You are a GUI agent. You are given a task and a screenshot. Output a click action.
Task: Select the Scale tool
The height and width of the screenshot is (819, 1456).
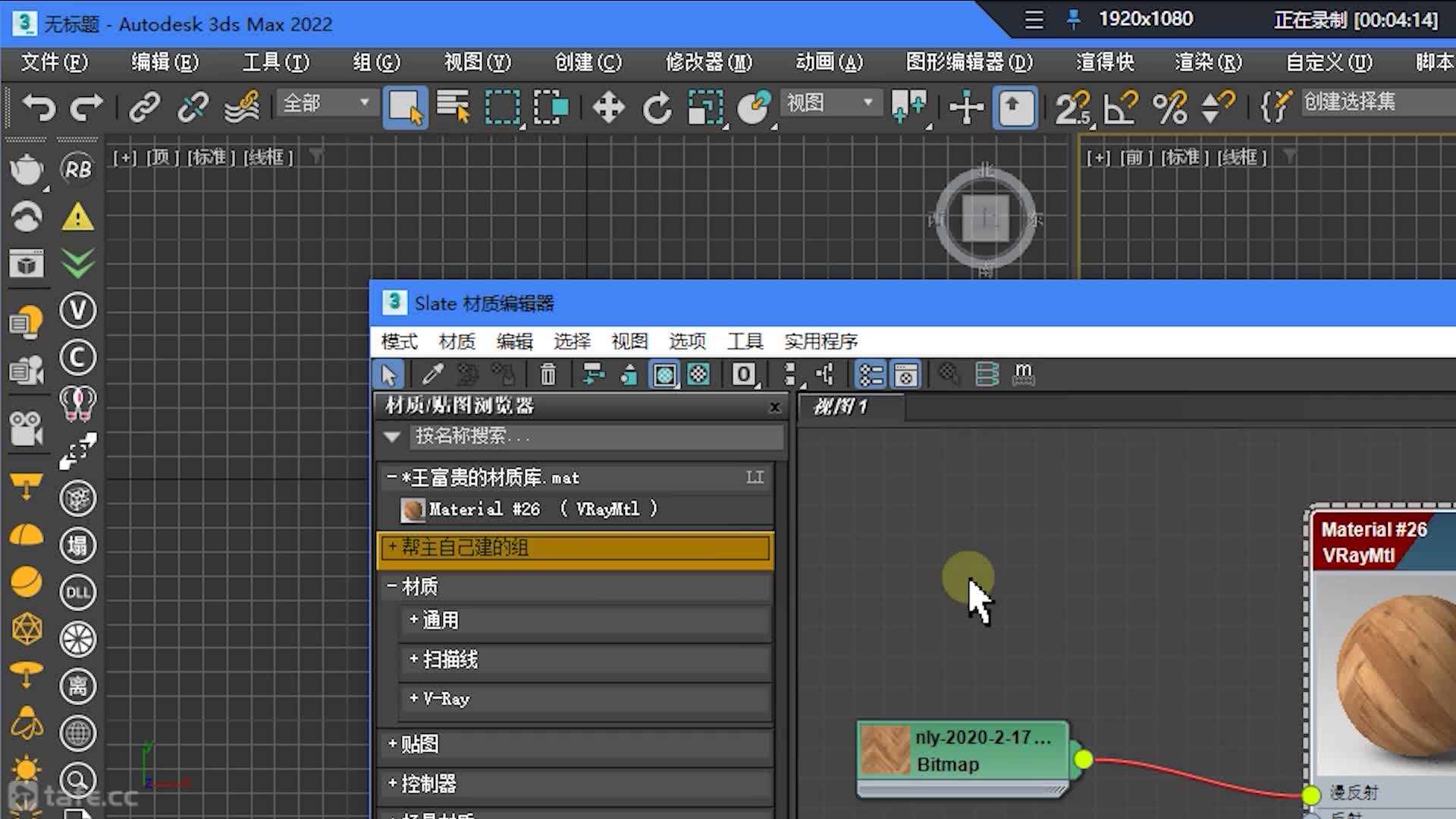click(x=705, y=107)
